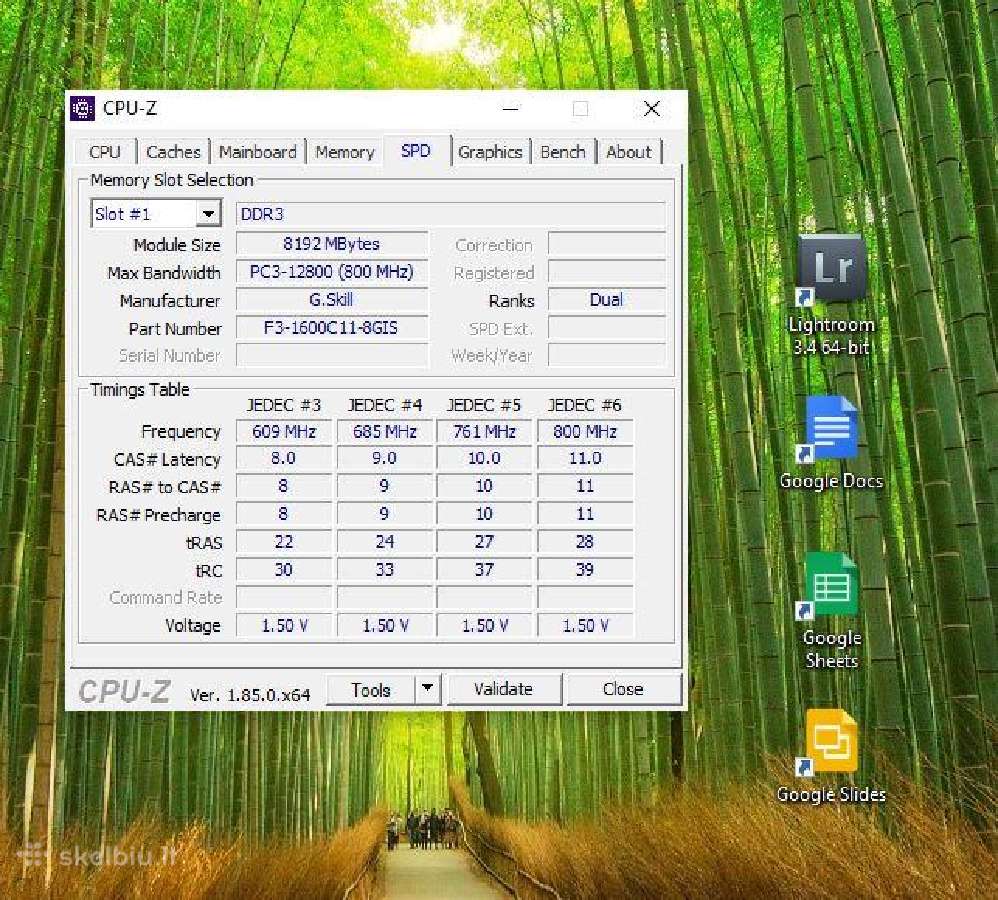The image size is (998, 900).
Task: Open the Graphics tab
Action: [490, 152]
